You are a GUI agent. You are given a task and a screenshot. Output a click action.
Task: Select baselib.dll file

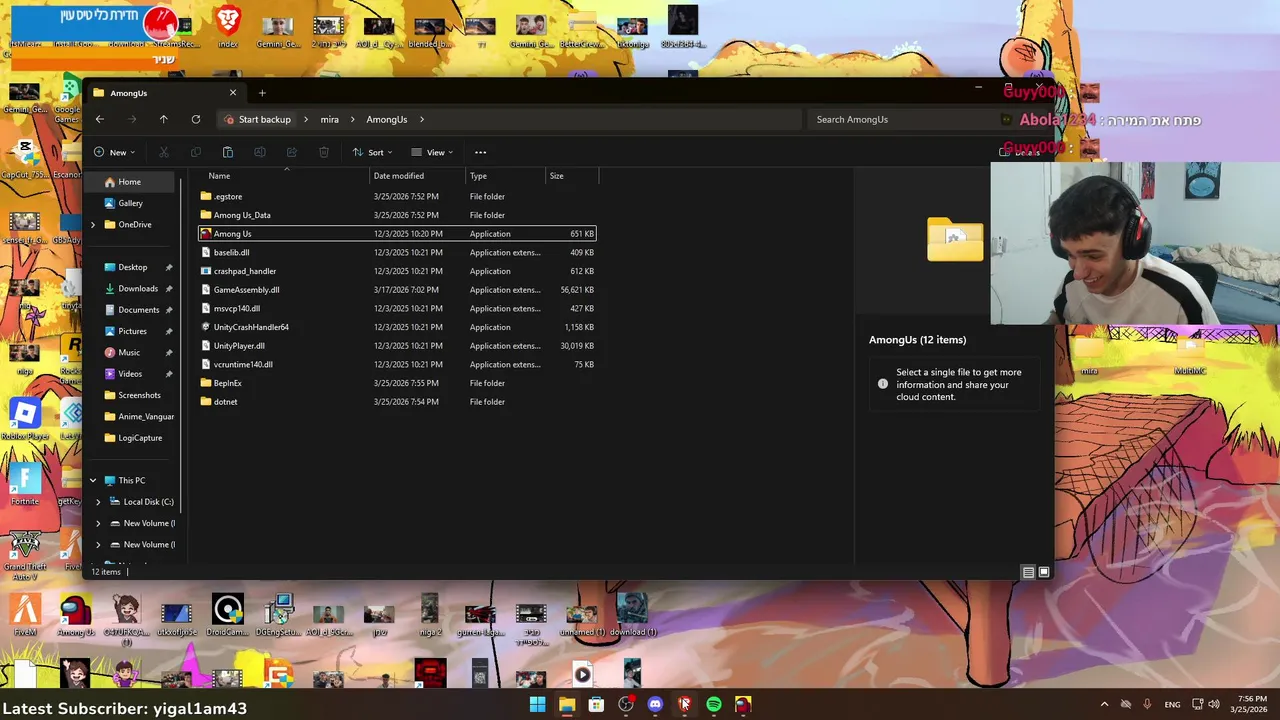[x=397, y=252]
